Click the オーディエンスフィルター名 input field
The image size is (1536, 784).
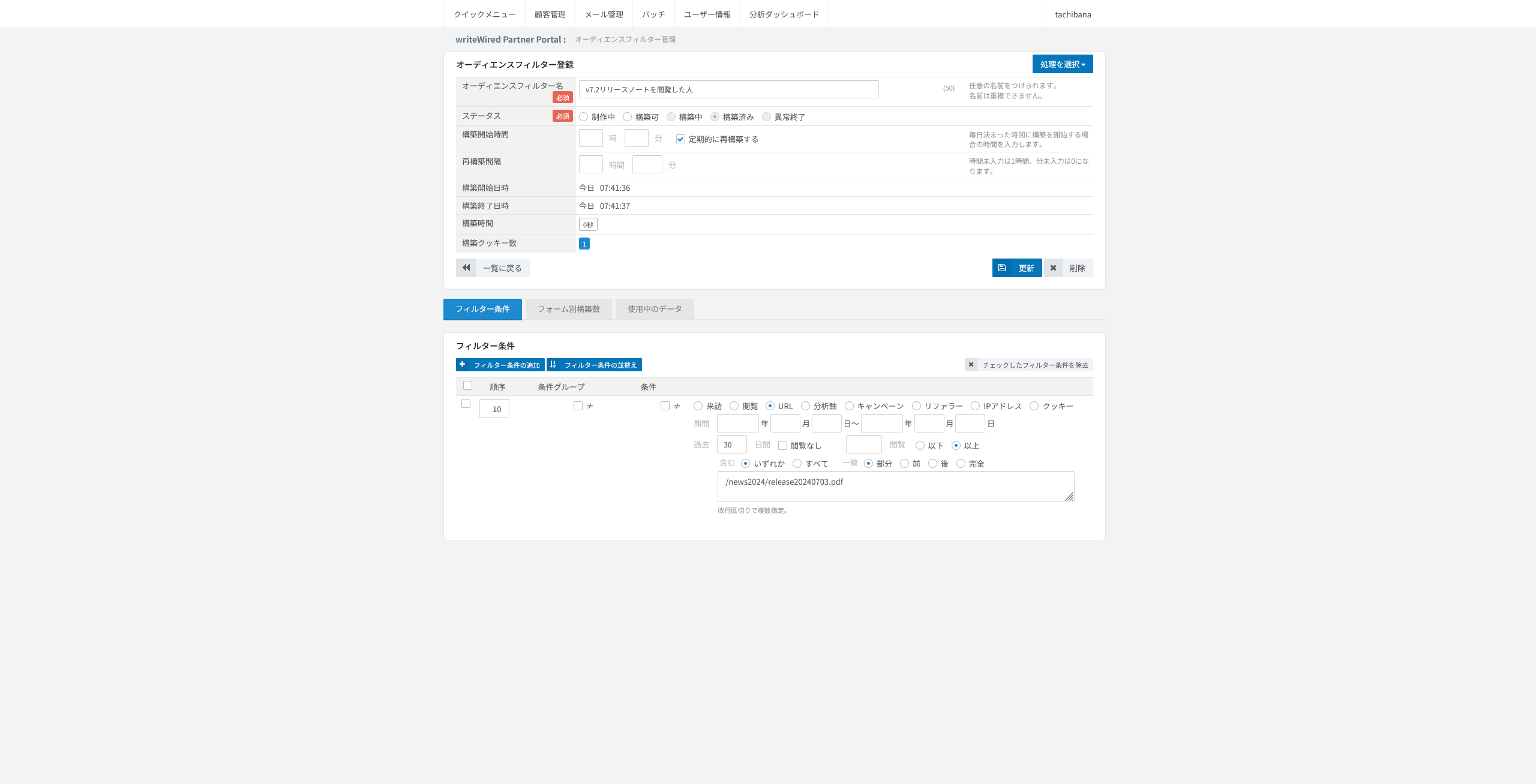pyautogui.click(x=728, y=89)
